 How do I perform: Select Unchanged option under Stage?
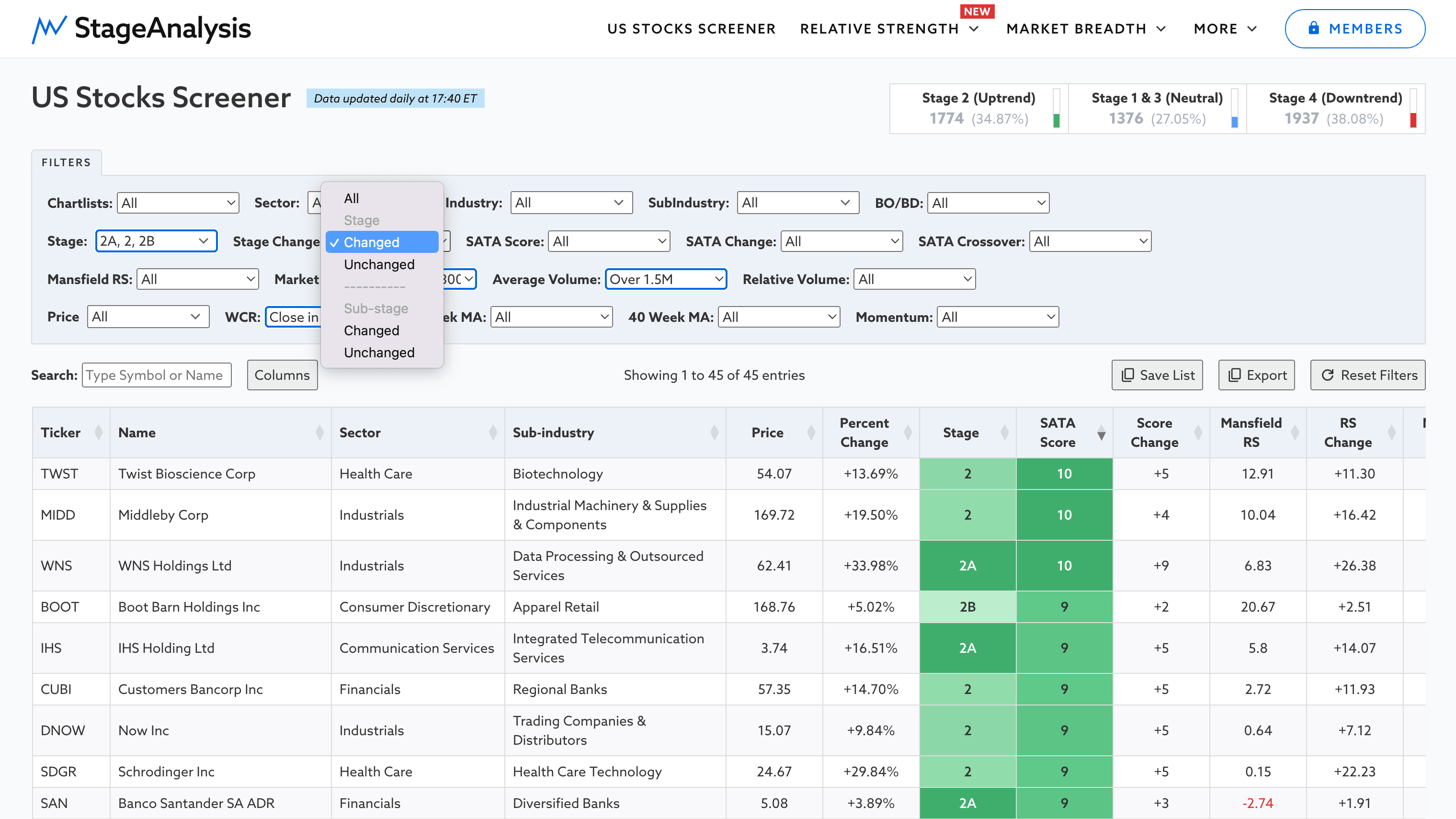click(x=382, y=264)
